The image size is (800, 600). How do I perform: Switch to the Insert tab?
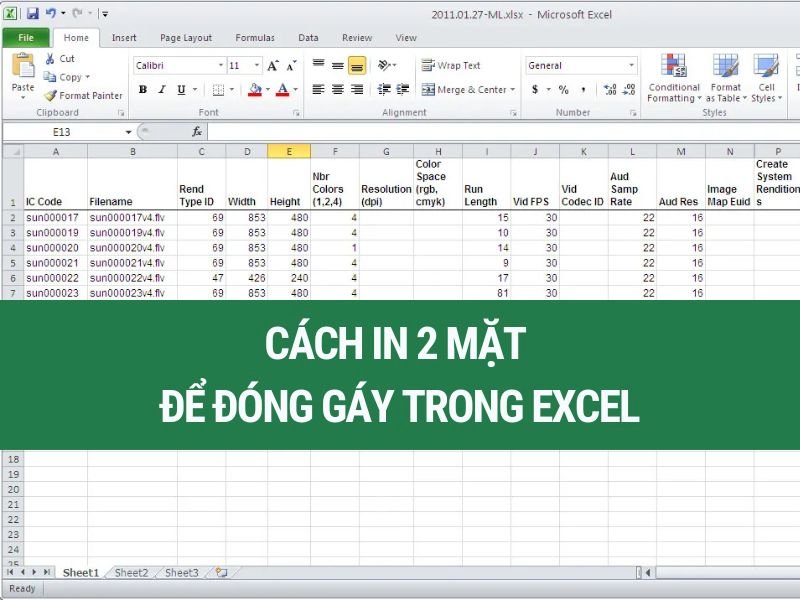click(124, 38)
